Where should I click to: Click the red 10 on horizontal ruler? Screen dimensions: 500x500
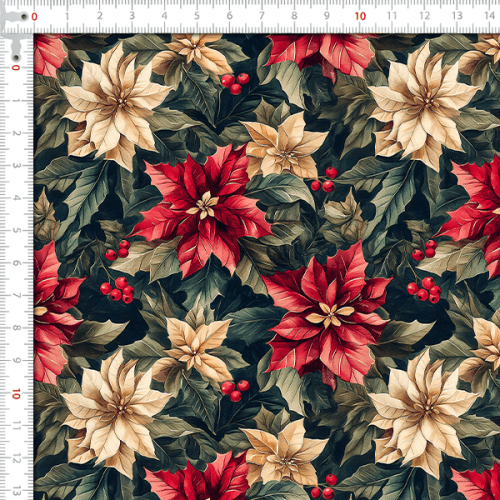360,16
